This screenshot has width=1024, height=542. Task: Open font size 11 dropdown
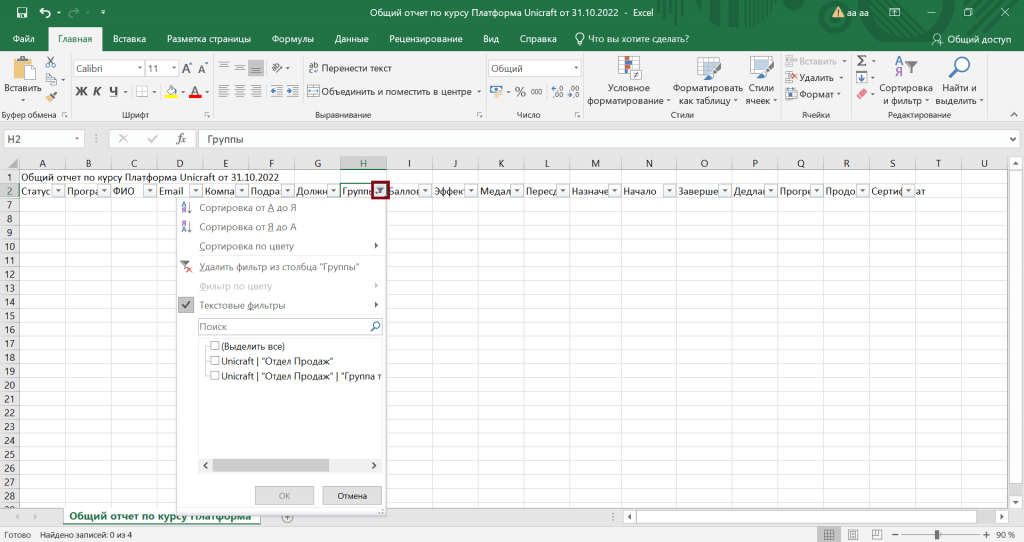(174, 69)
